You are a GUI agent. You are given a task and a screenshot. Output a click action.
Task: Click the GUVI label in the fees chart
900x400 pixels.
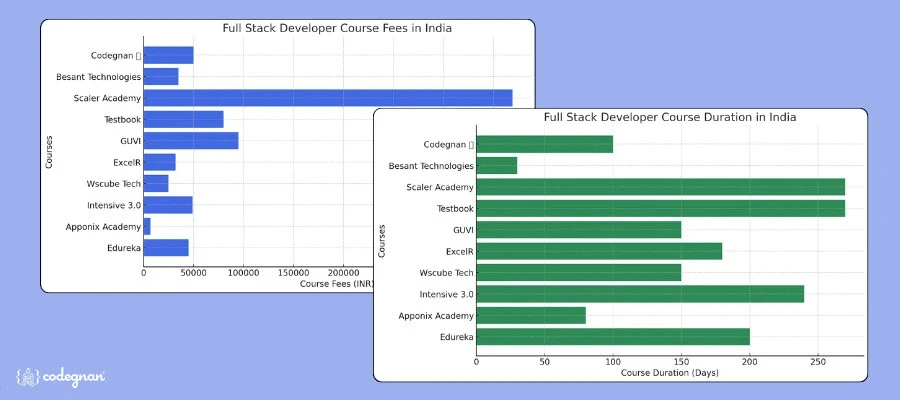point(130,141)
